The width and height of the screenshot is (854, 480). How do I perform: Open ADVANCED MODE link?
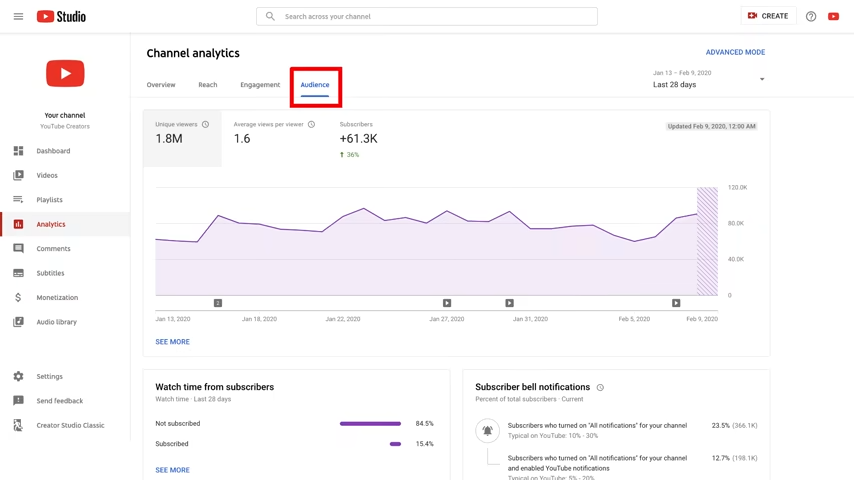tap(735, 52)
